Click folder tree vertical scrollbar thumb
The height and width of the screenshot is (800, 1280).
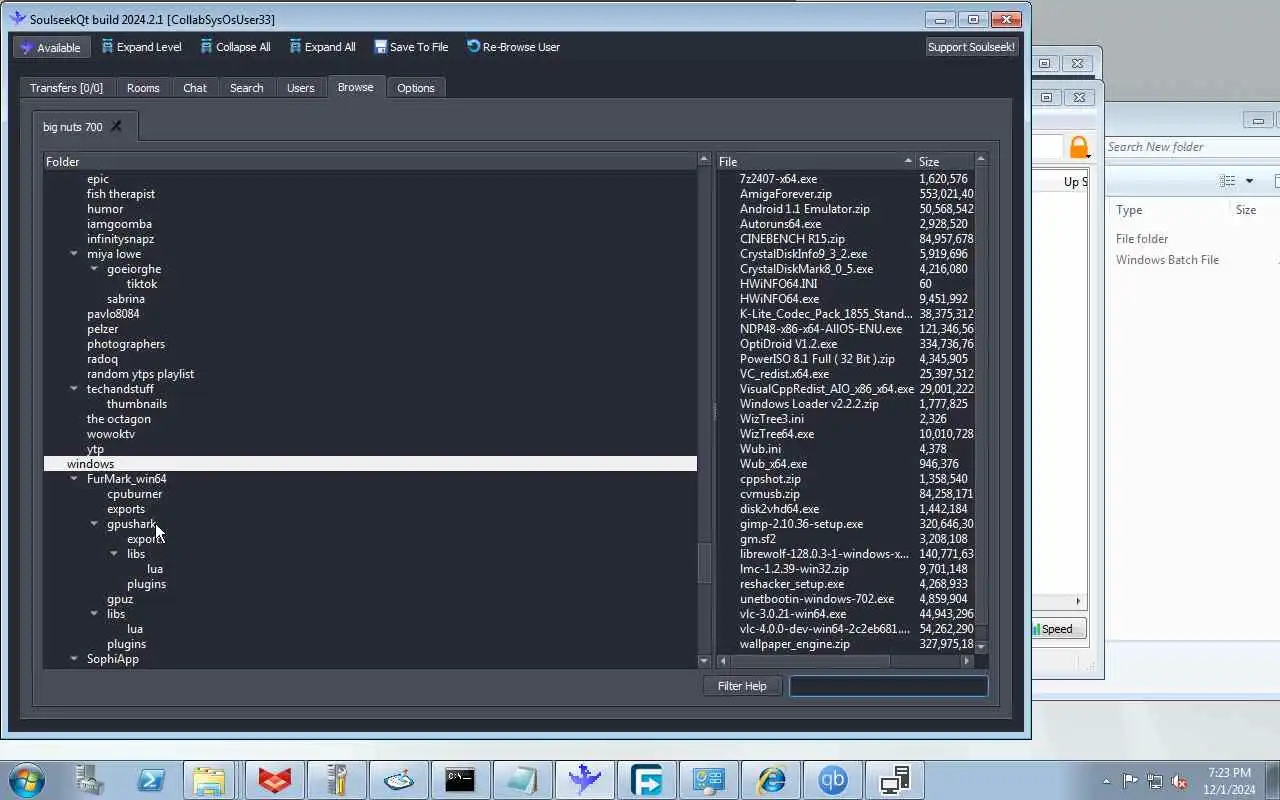[704, 562]
